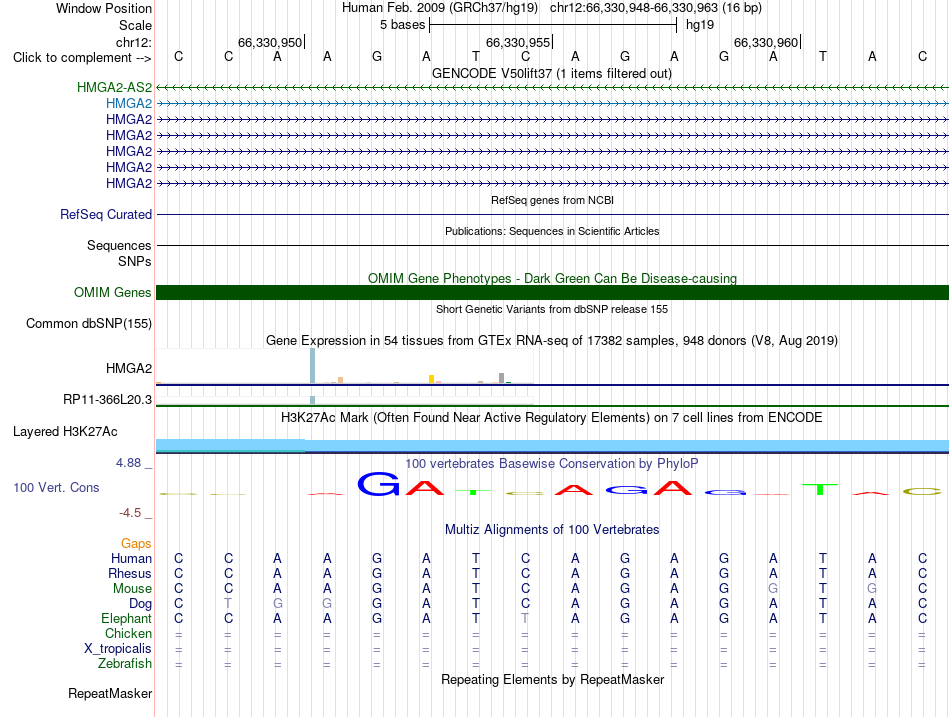950x717 pixels.
Task: Click the RefSeq Curated label
Action: point(106,215)
